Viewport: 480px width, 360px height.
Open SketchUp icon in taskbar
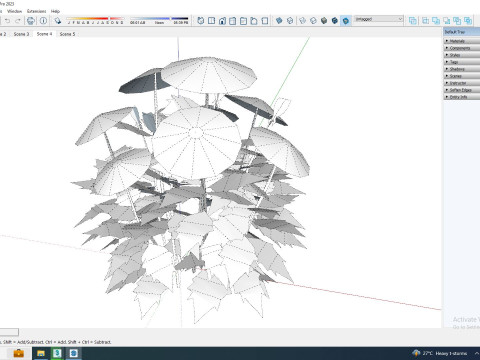(74, 353)
